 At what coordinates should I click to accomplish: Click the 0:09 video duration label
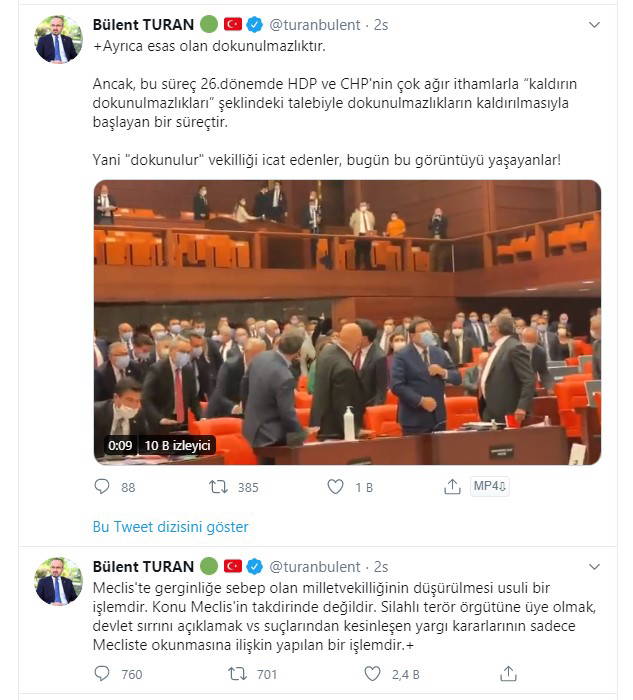click(120, 445)
